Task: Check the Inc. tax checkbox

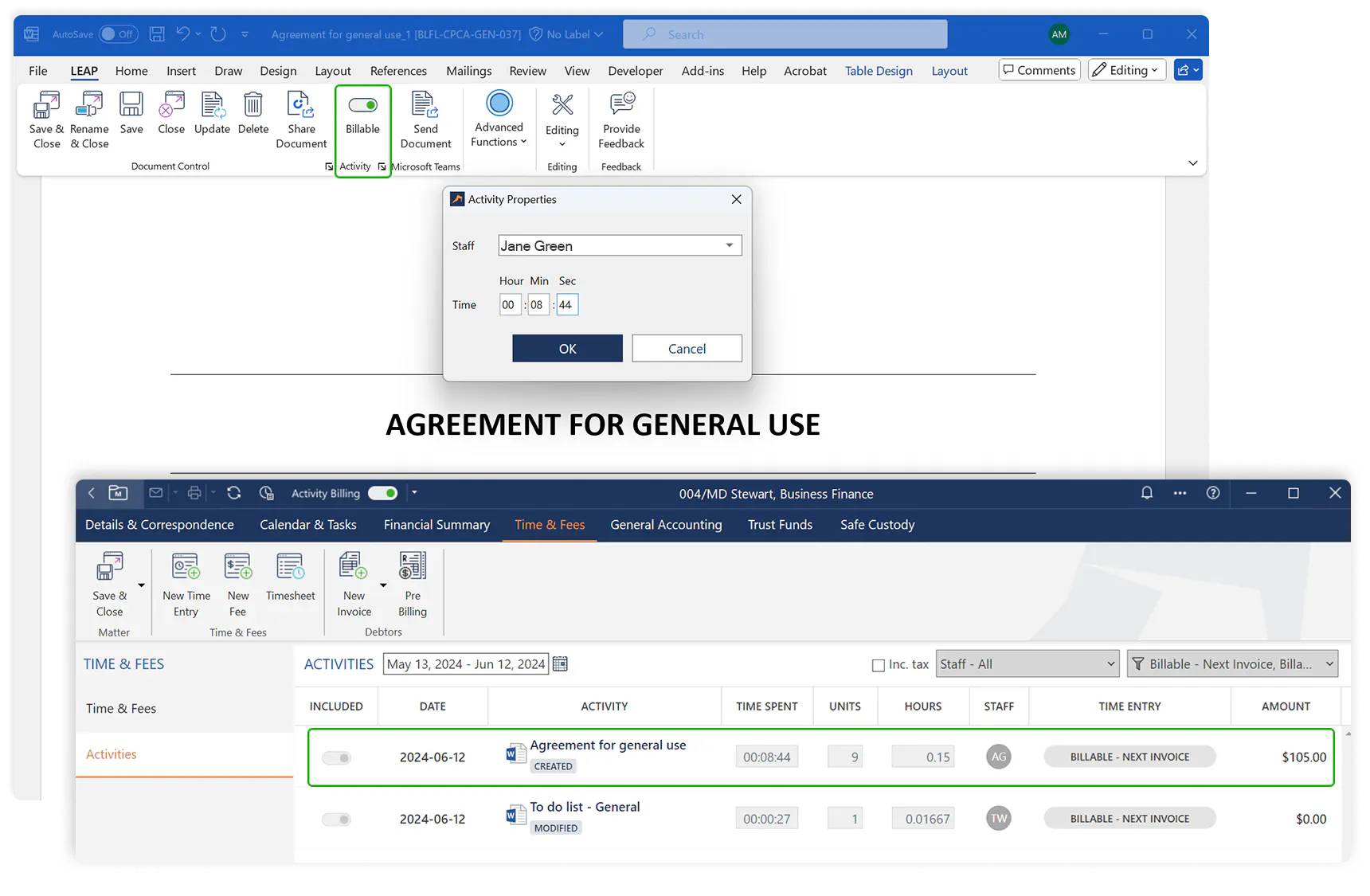Action: point(879,665)
